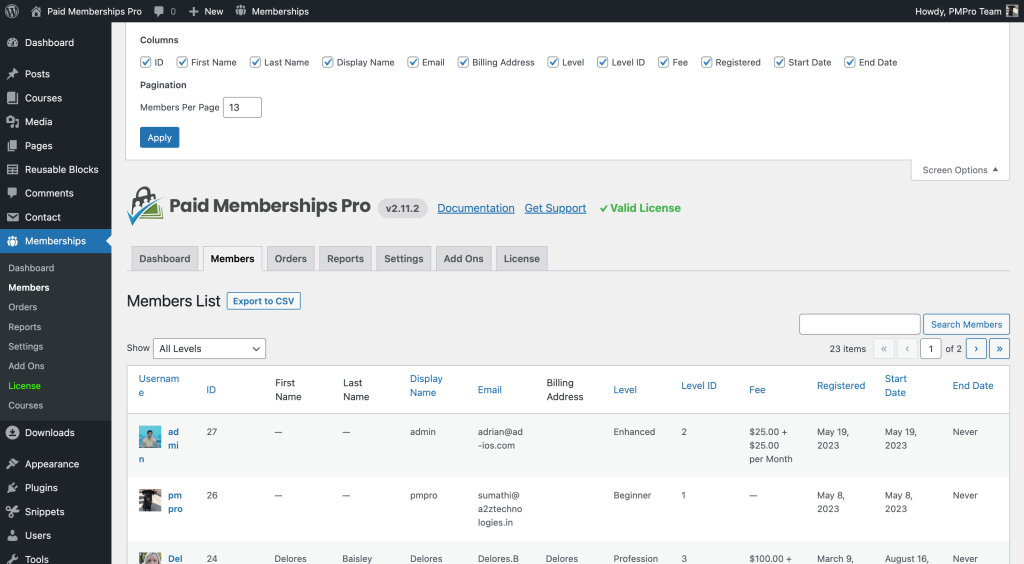Image resolution: width=1024 pixels, height=564 pixels.
Task: Switch to the Dashboard tab
Action: [x=165, y=258]
